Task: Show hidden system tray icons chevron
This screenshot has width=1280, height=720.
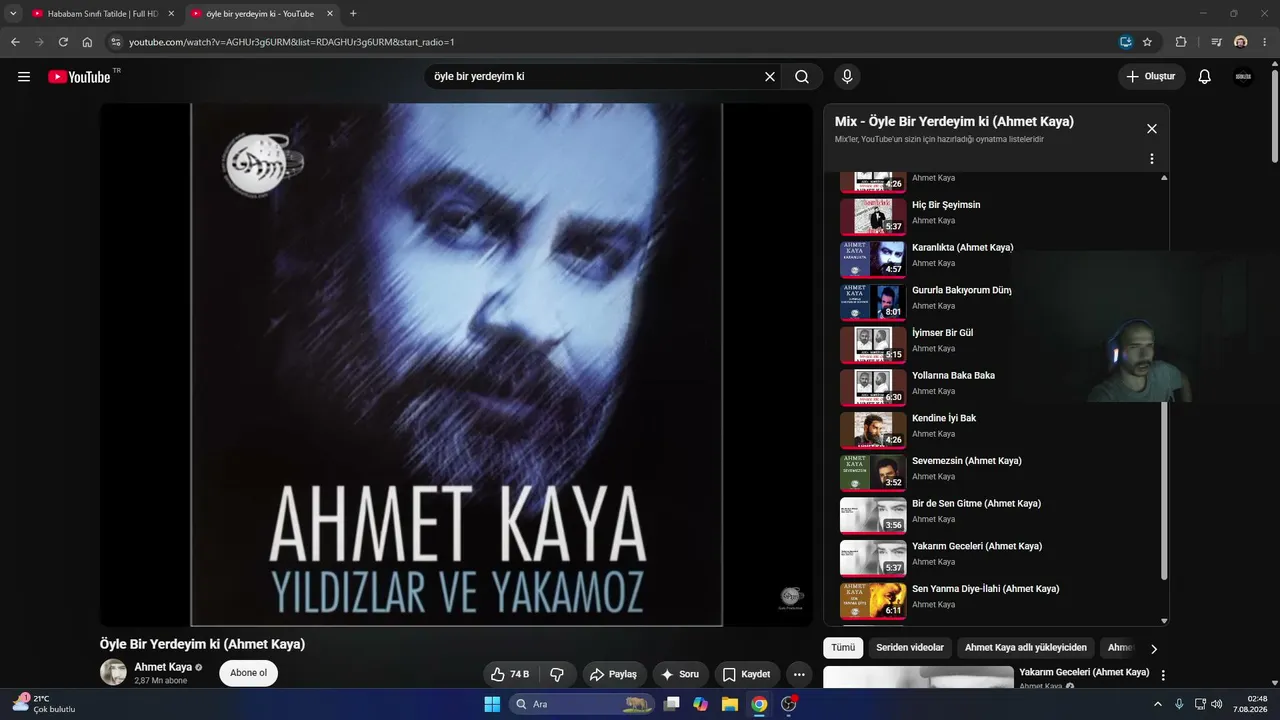Action: (x=1158, y=704)
